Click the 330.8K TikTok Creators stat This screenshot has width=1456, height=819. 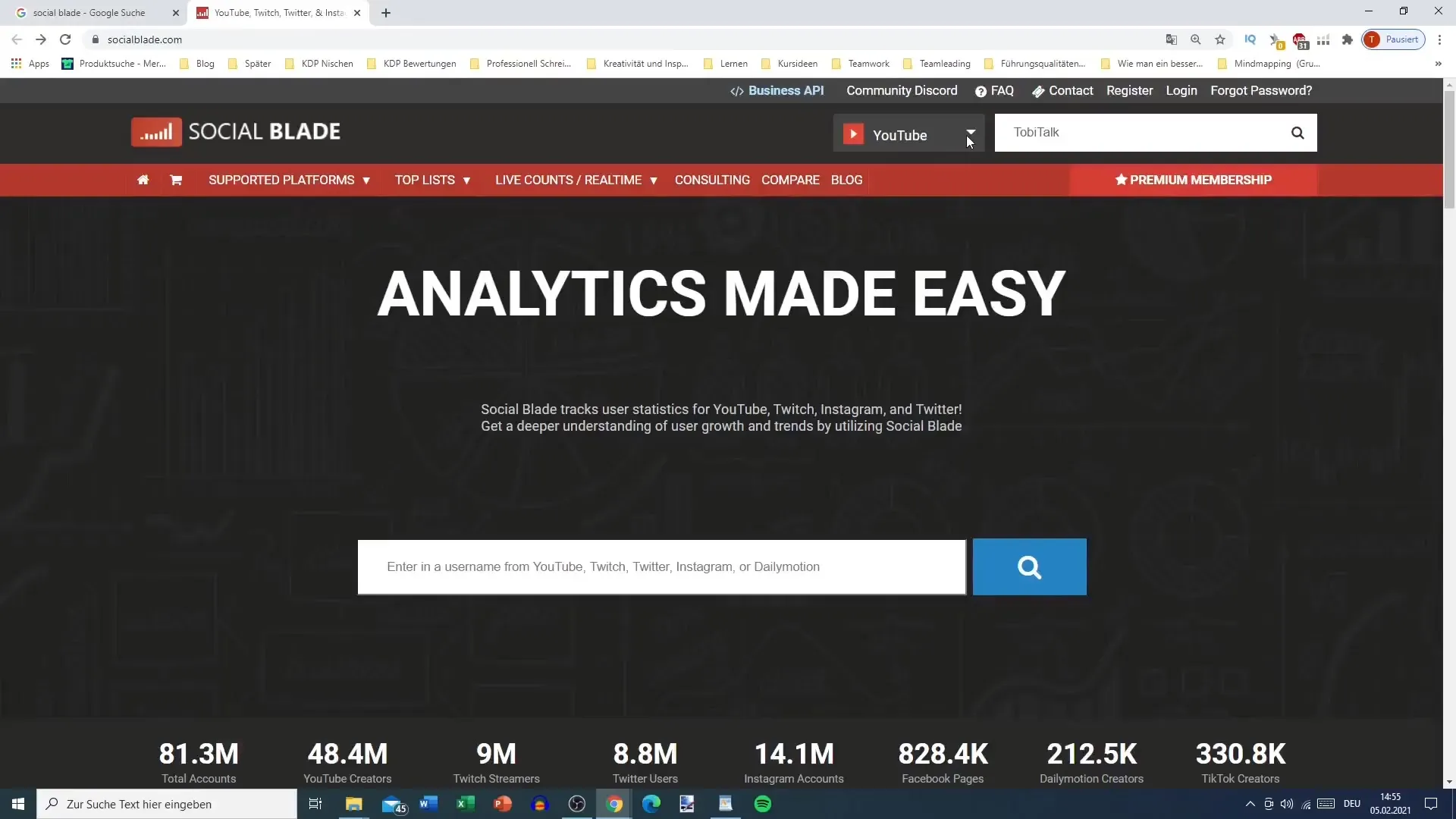click(x=1241, y=762)
